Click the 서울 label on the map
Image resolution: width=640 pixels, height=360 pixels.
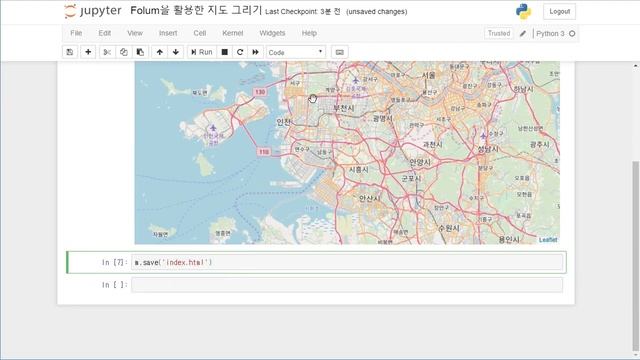click(x=429, y=75)
